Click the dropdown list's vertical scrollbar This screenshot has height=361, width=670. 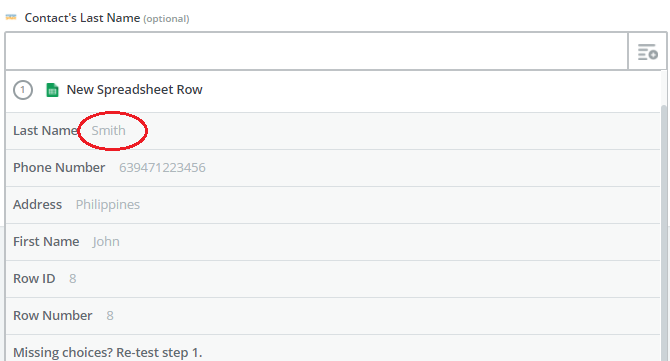[x=664, y=233]
